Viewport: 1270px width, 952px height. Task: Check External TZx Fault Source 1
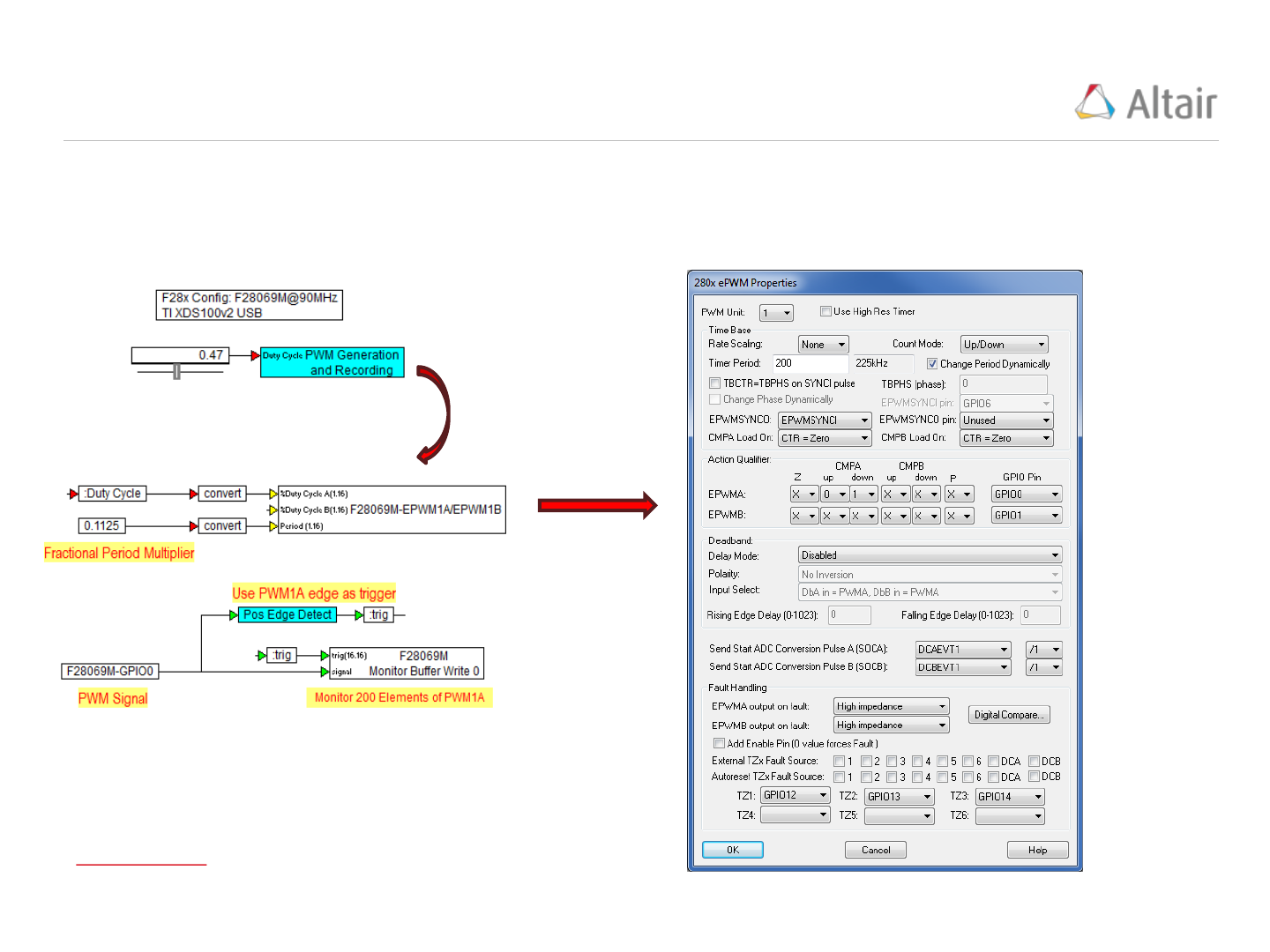839,761
